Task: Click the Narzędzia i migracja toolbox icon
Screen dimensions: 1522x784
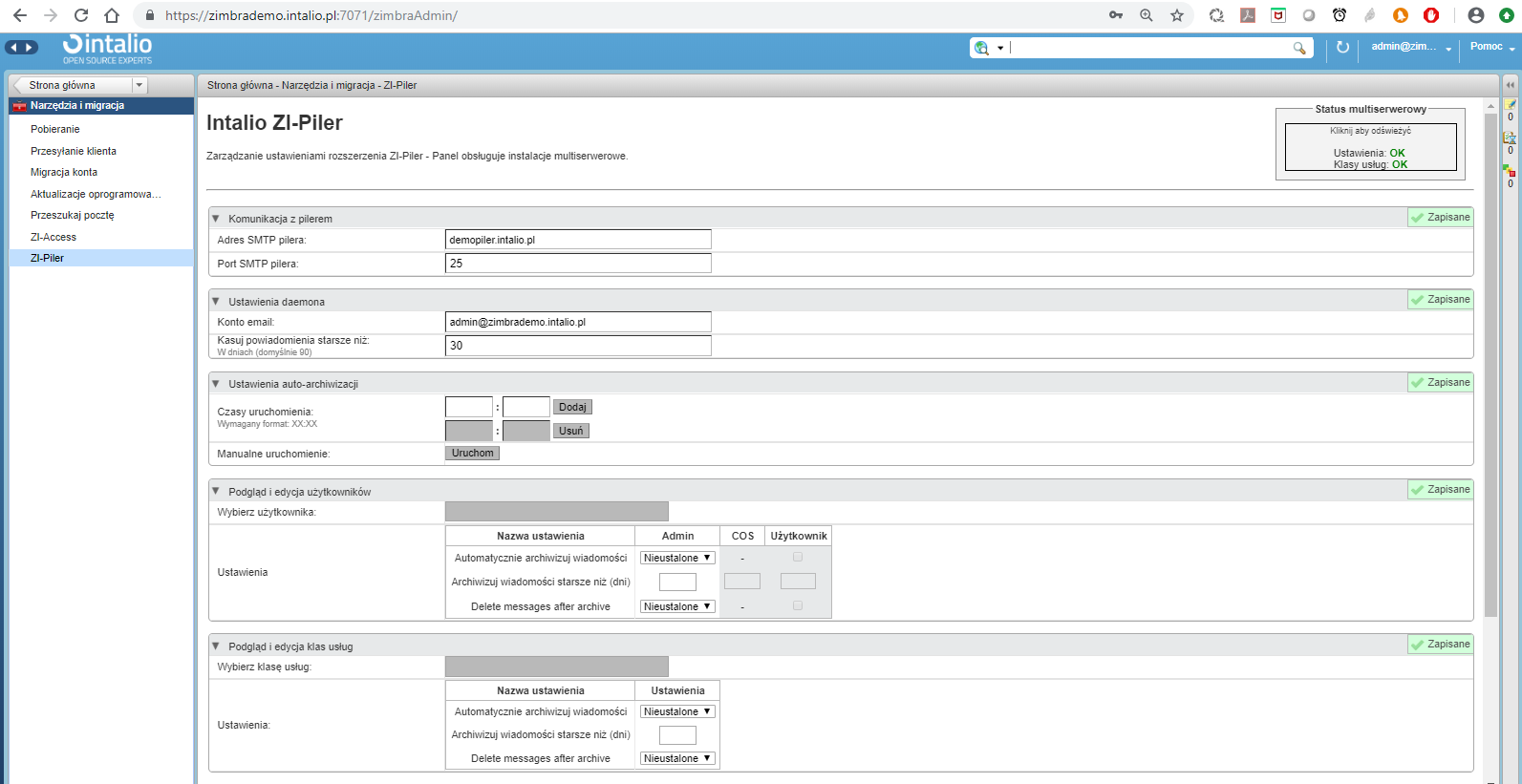Action: [19, 106]
